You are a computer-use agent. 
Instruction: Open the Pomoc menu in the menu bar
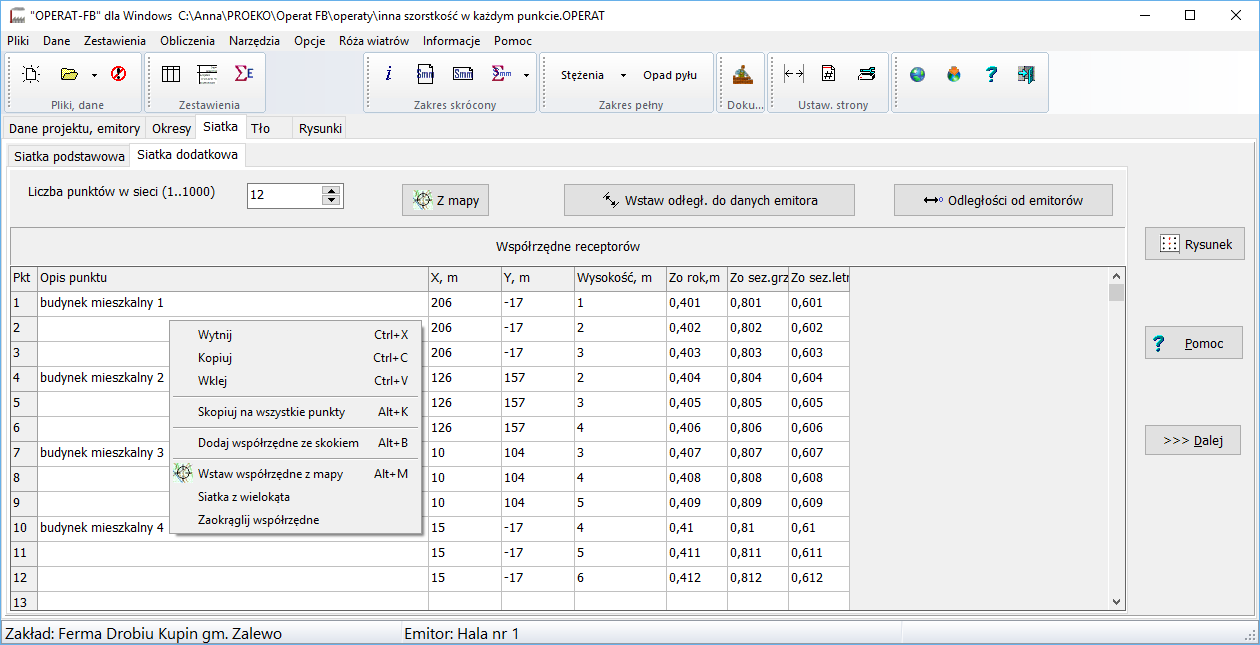click(513, 41)
